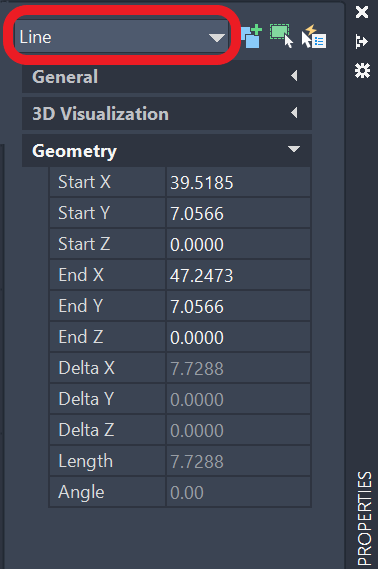Viewport: 378px width, 569px height.
Task: Select the Delta Y value field
Action: pyautogui.click(x=238, y=399)
